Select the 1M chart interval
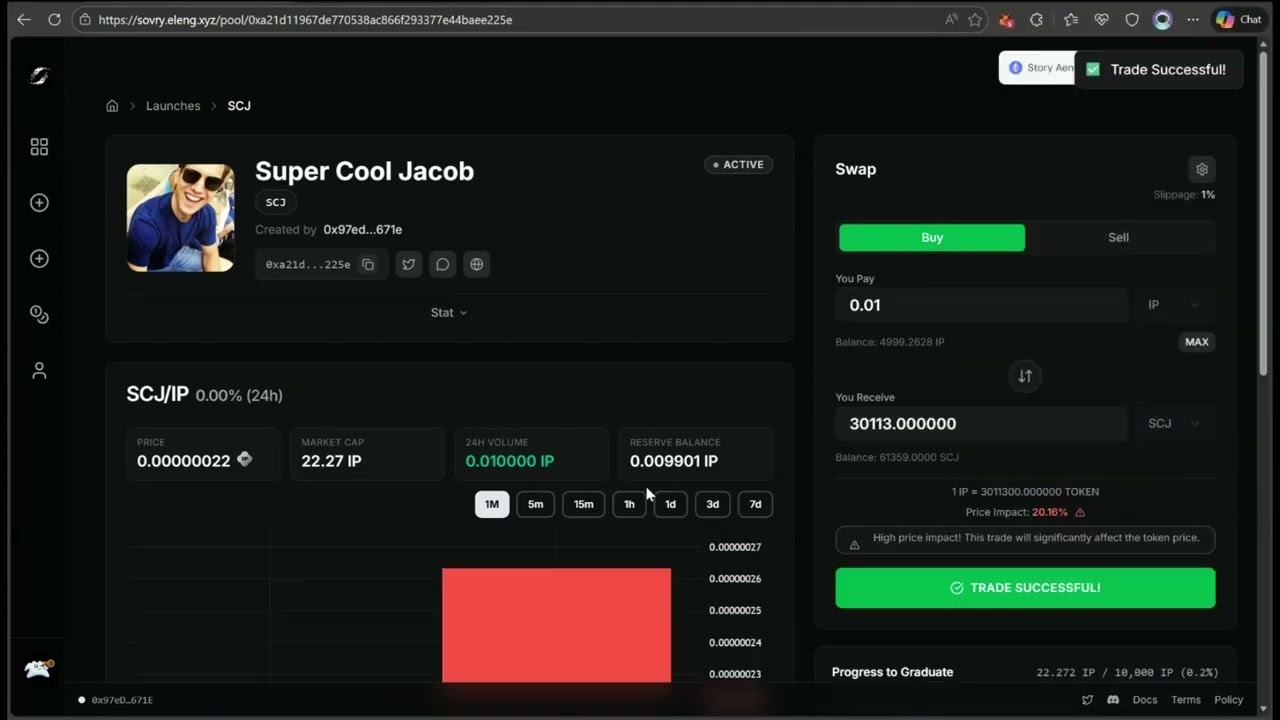Image resolution: width=1280 pixels, height=720 pixels. click(492, 504)
